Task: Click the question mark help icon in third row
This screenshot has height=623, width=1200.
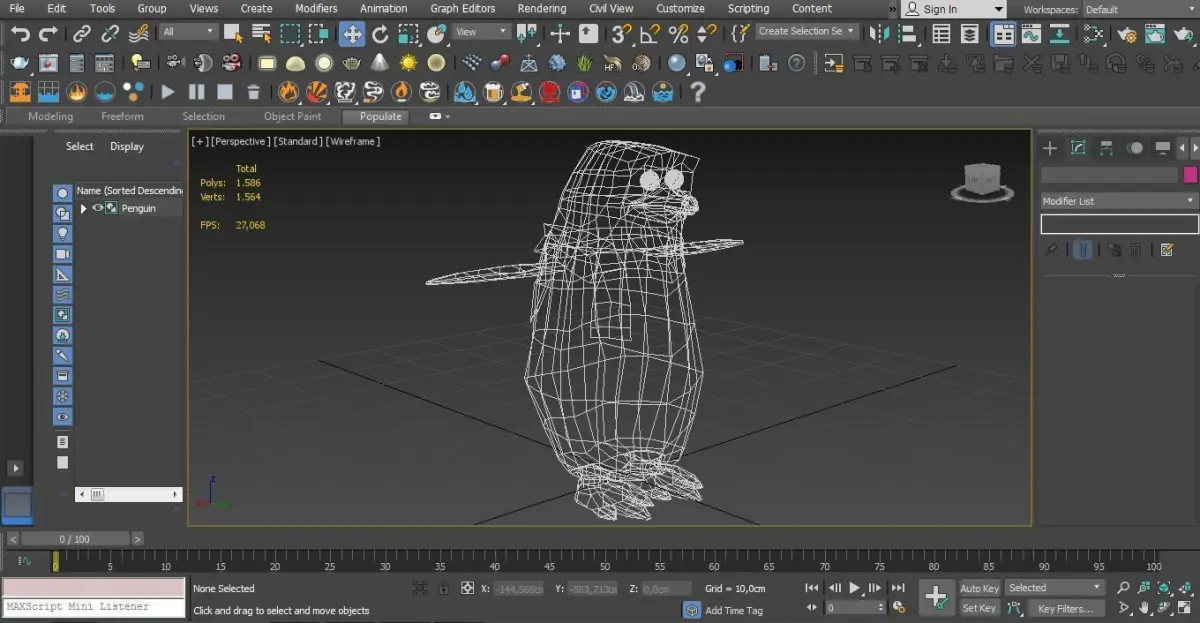Action: [698, 92]
